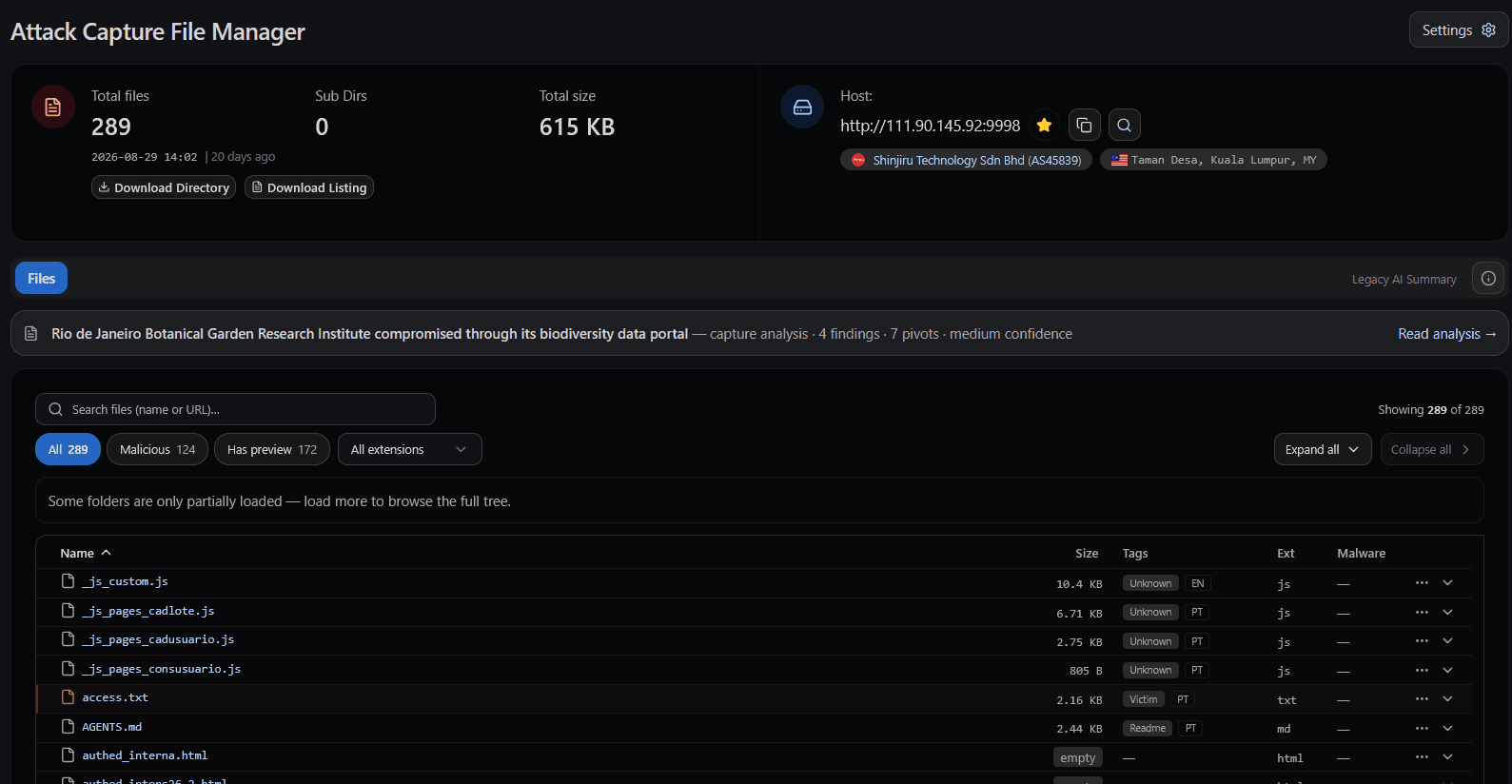Open the Expand all dropdown
The width and height of the screenshot is (1512, 784).
1323,449
